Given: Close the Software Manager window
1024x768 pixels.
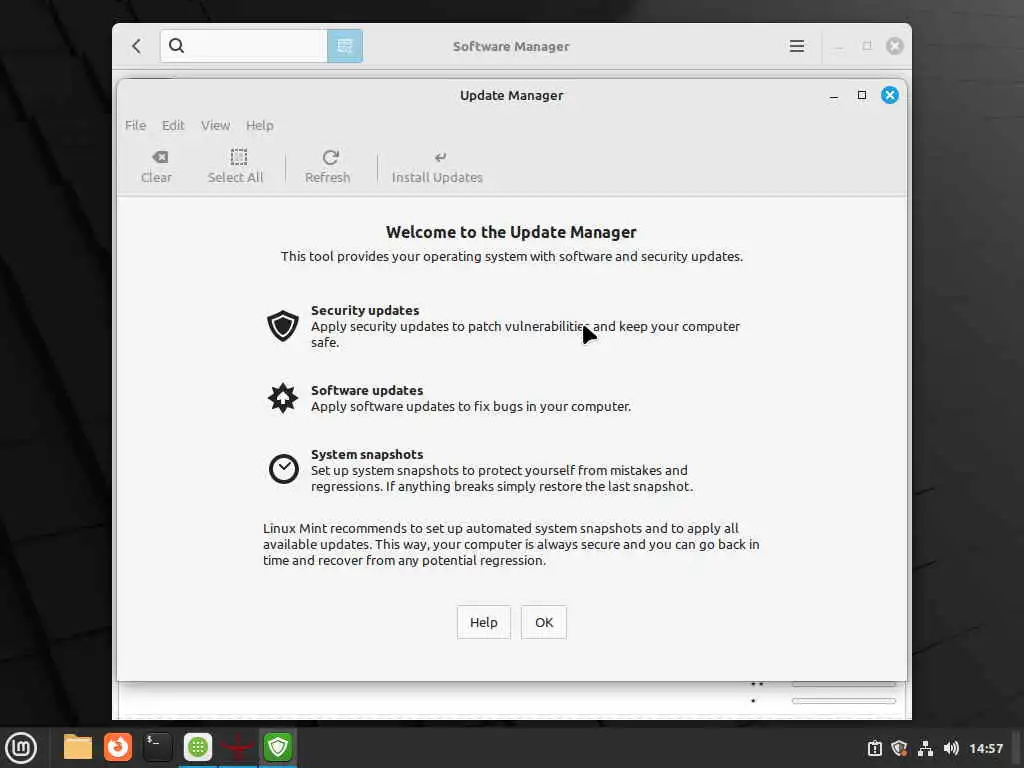Looking at the screenshot, I should click(895, 46).
